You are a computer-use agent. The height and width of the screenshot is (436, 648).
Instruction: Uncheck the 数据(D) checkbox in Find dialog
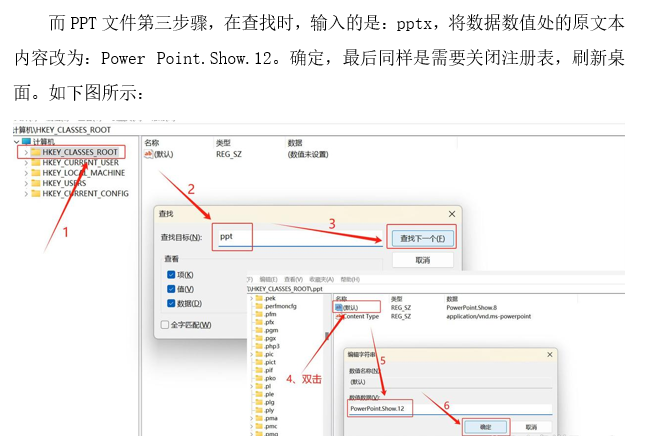point(171,303)
